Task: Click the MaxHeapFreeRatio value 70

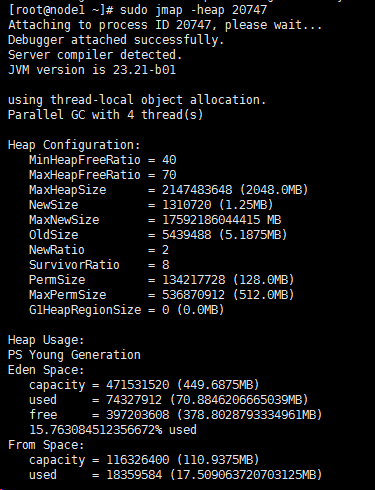Action: pyautogui.click(x=169, y=175)
